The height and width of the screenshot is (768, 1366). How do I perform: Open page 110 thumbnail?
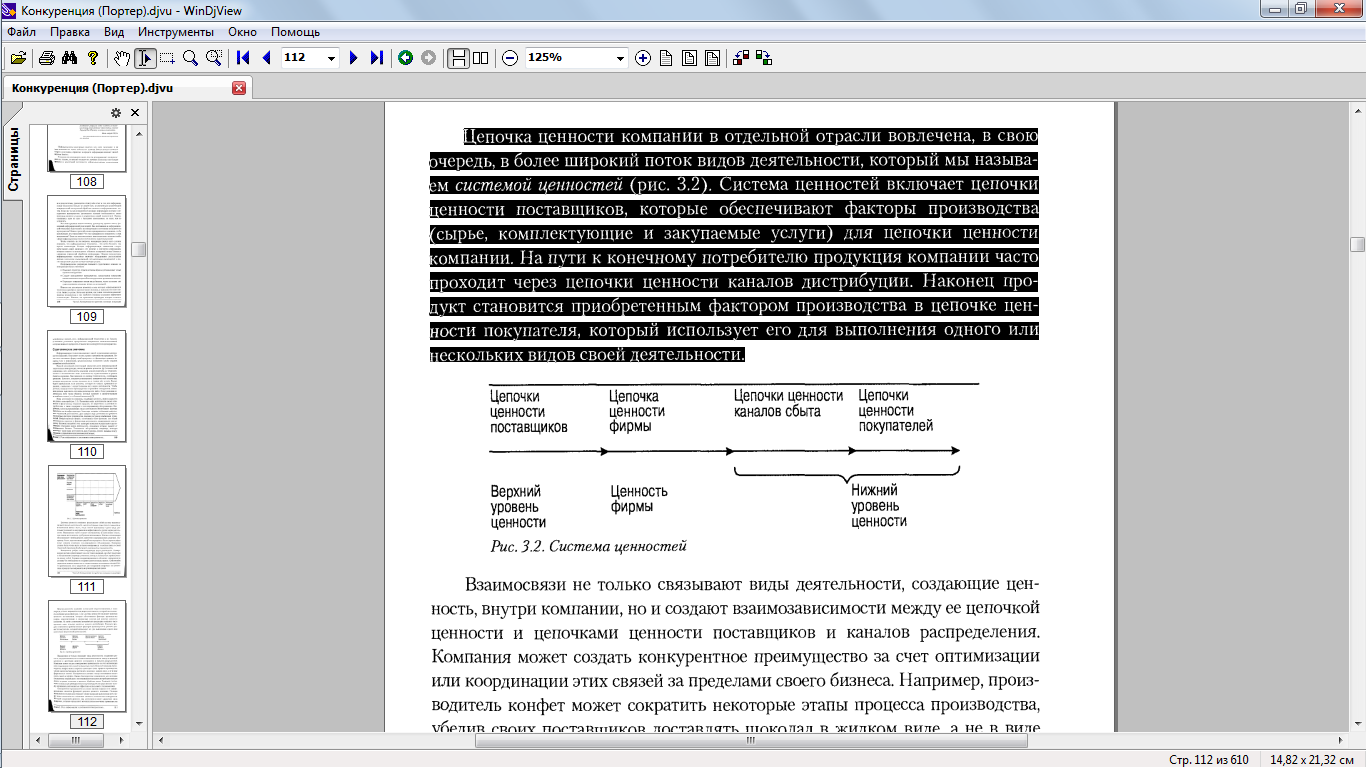(x=87, y=386)
